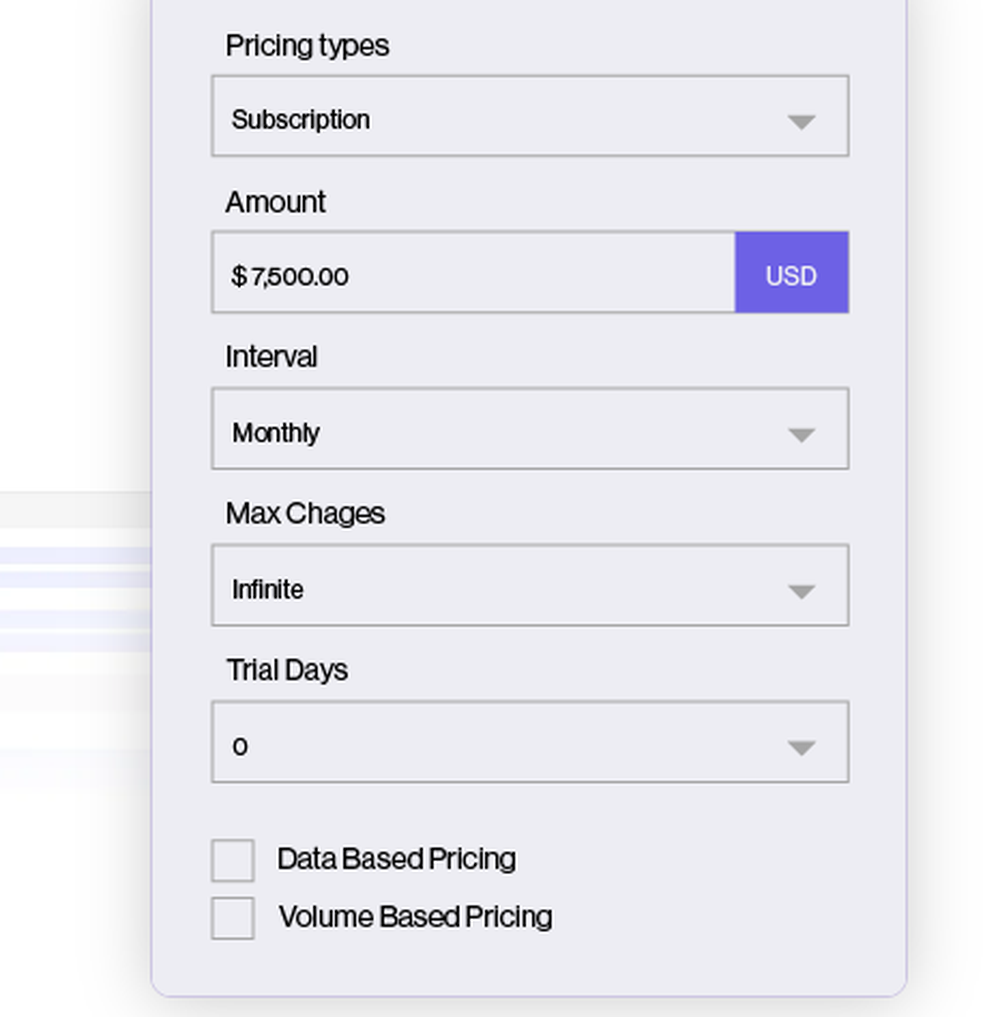This screenshot has height=1017, width=1000.
Task: Click the Trial Days dropdown arrow
Action: 801,748
